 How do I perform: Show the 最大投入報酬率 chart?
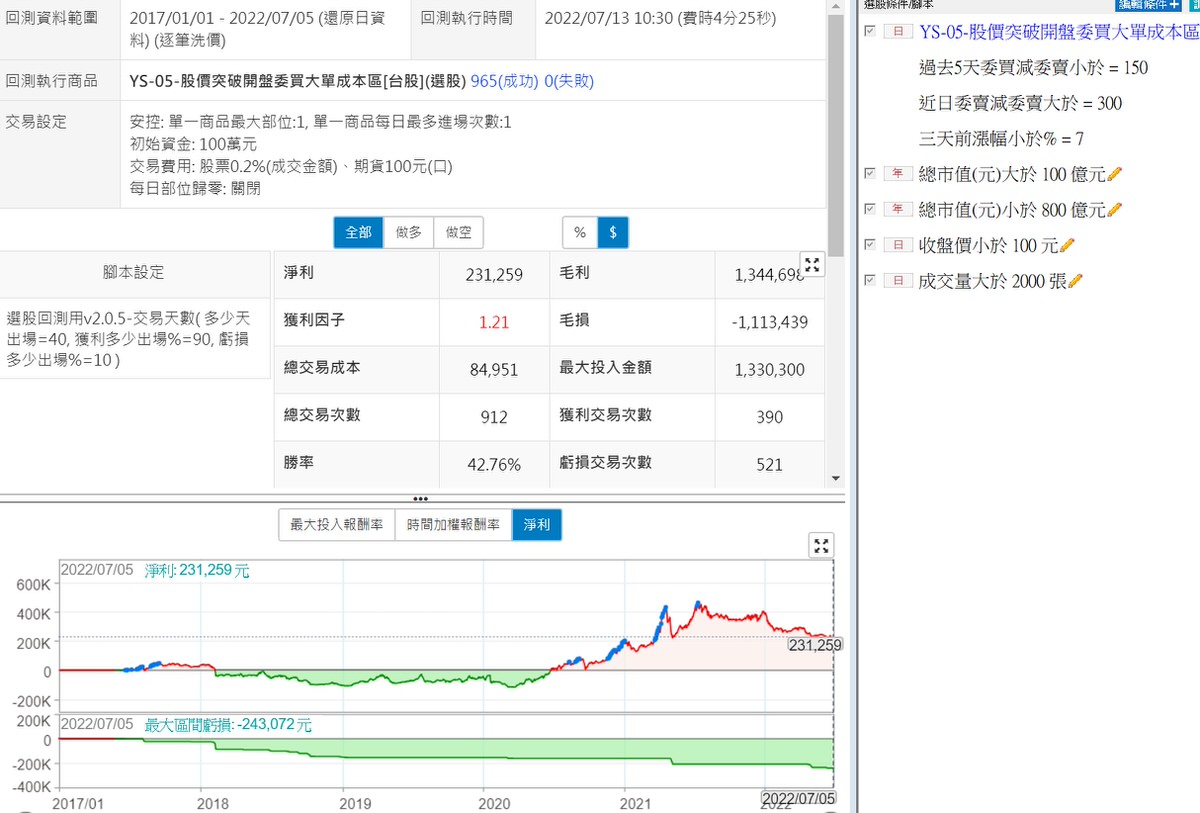(x=336, y=524)
